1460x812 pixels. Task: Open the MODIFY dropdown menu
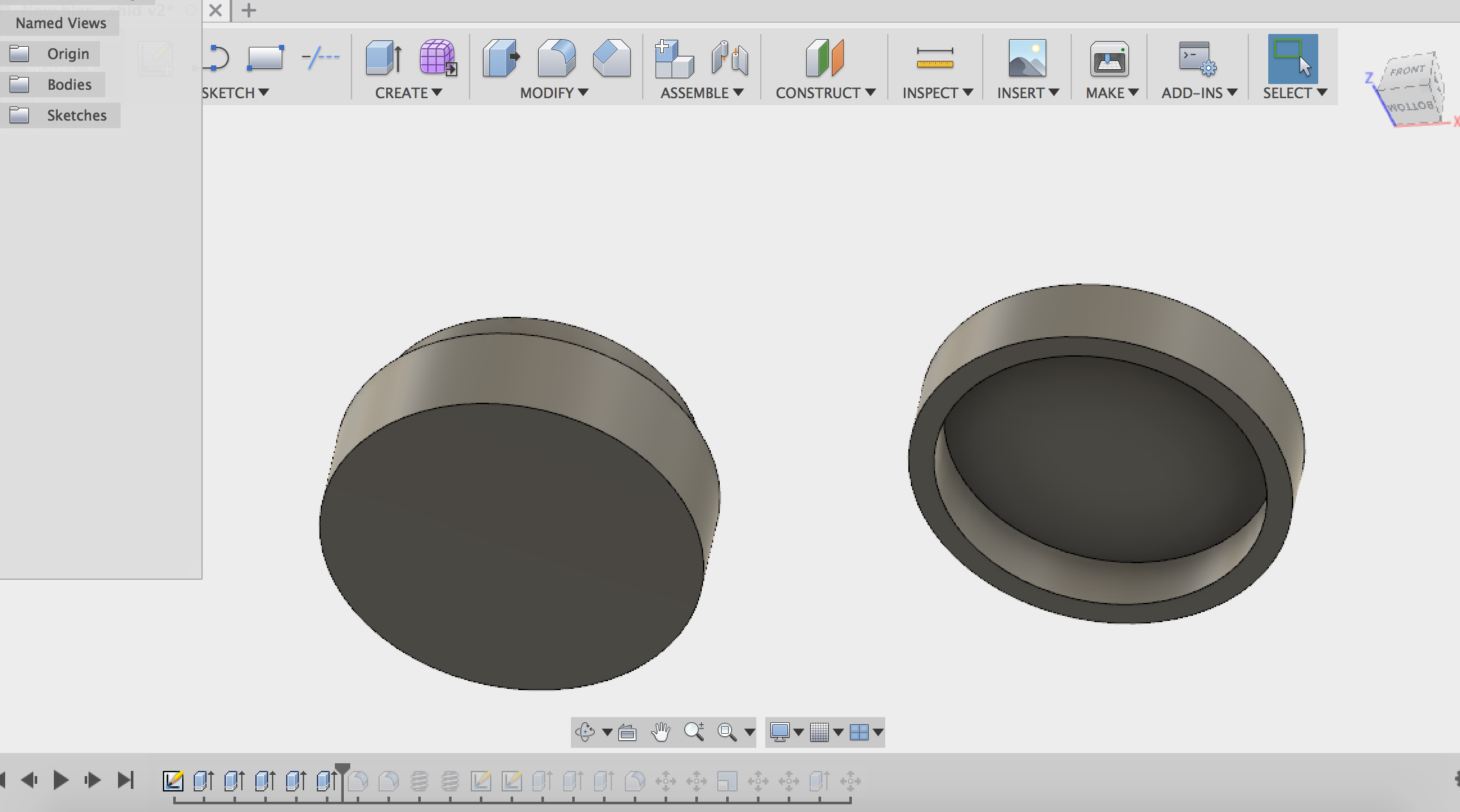(554, 93)
